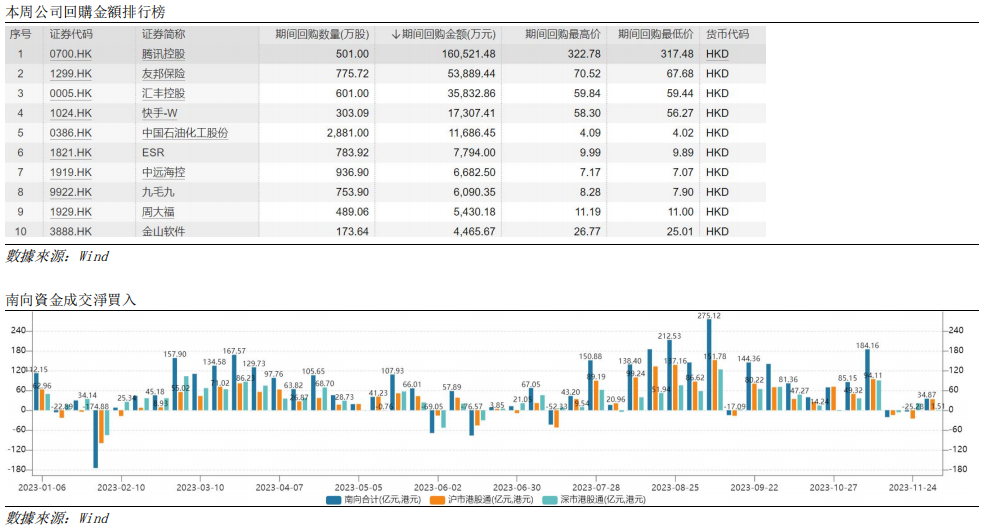Select the 53,889.44 amount cell
Viewport: 984px width, 529px height.
pyautogui.click(x=471, y=73)
